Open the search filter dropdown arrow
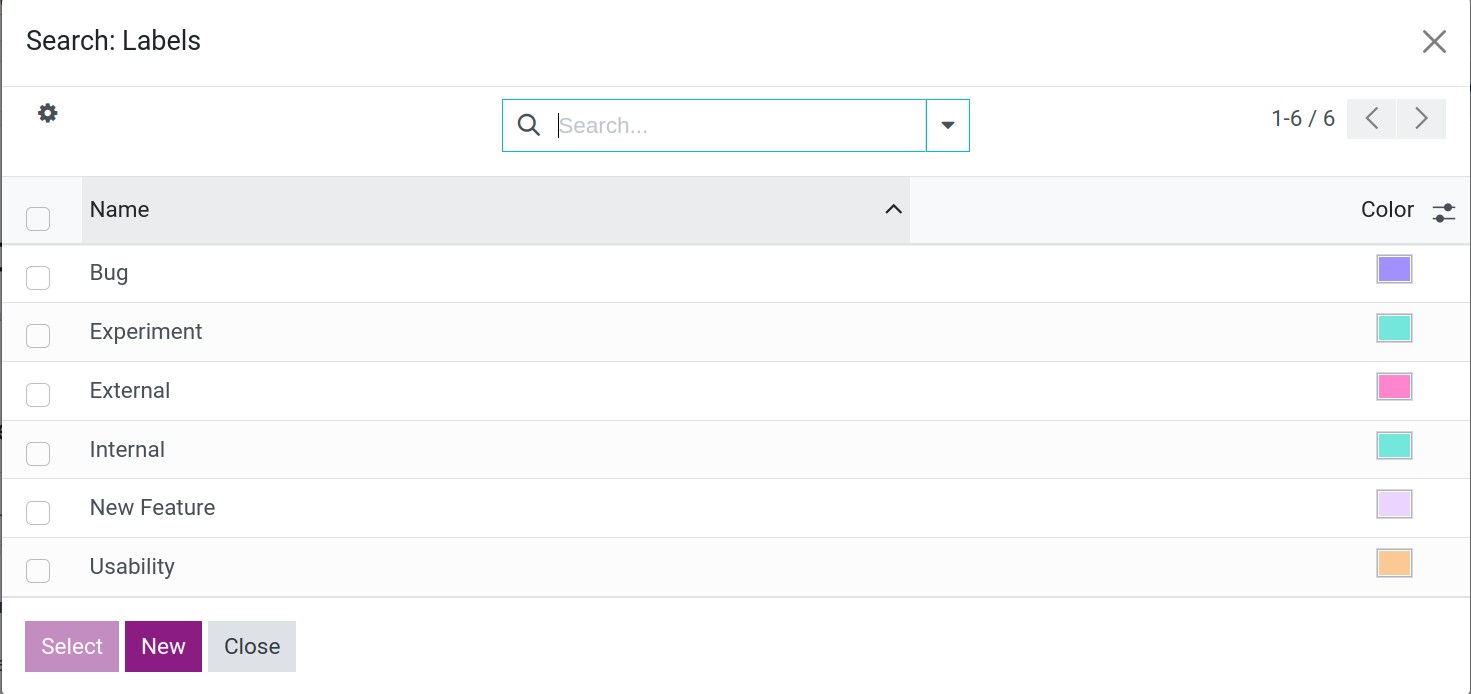 (x=946, y=124)
